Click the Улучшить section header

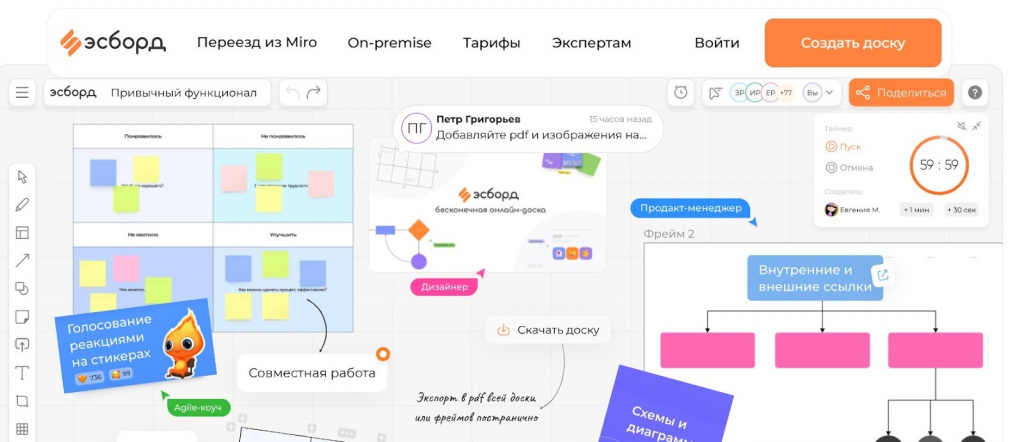pos(283,234)
